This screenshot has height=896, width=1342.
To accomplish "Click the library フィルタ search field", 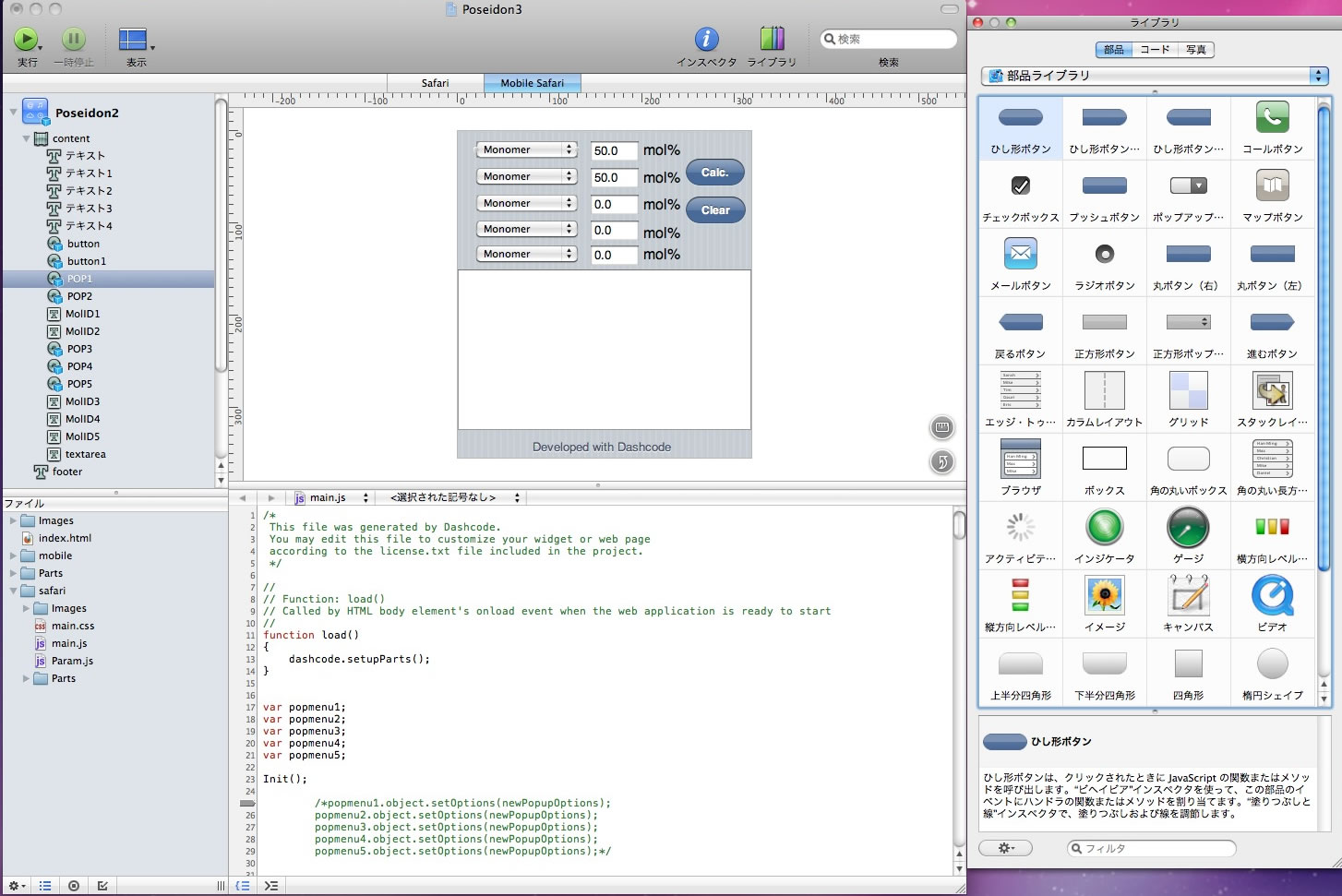I will pos(1152,848).
